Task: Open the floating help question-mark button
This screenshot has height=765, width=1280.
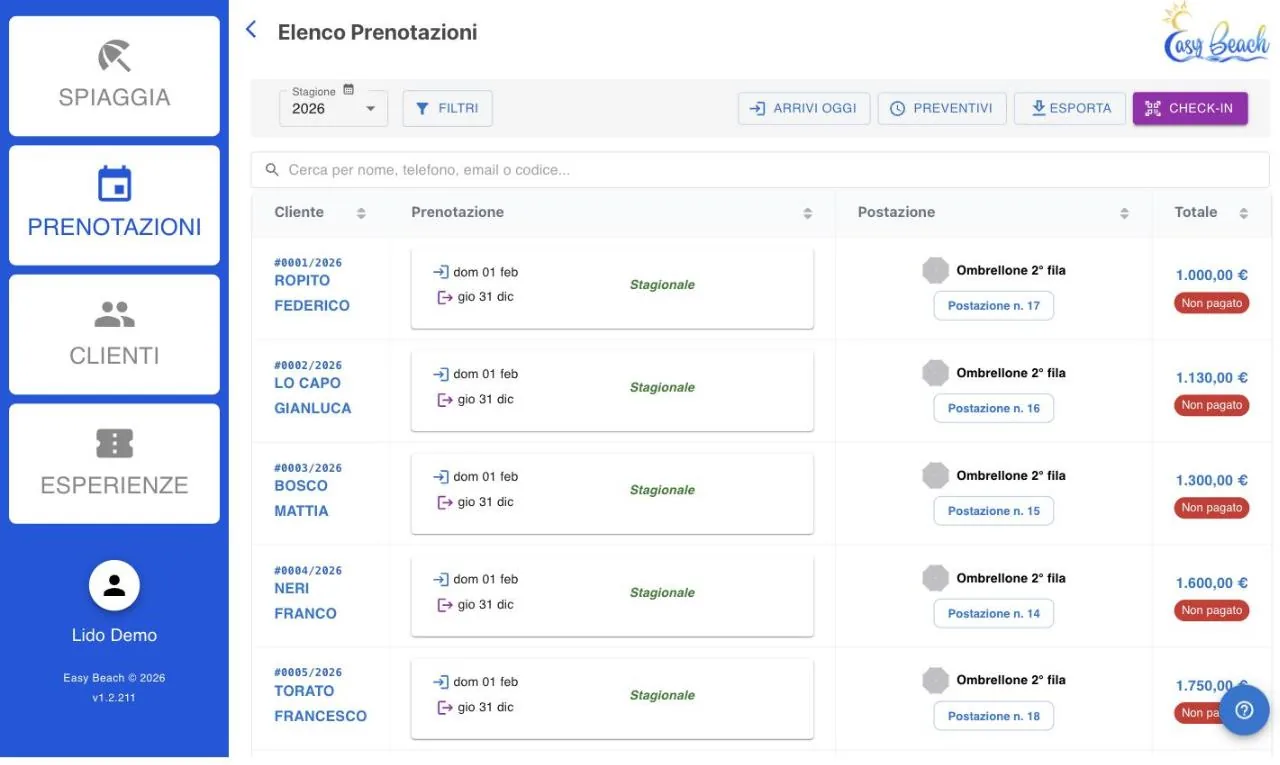Action: [x=1244, y=710]
